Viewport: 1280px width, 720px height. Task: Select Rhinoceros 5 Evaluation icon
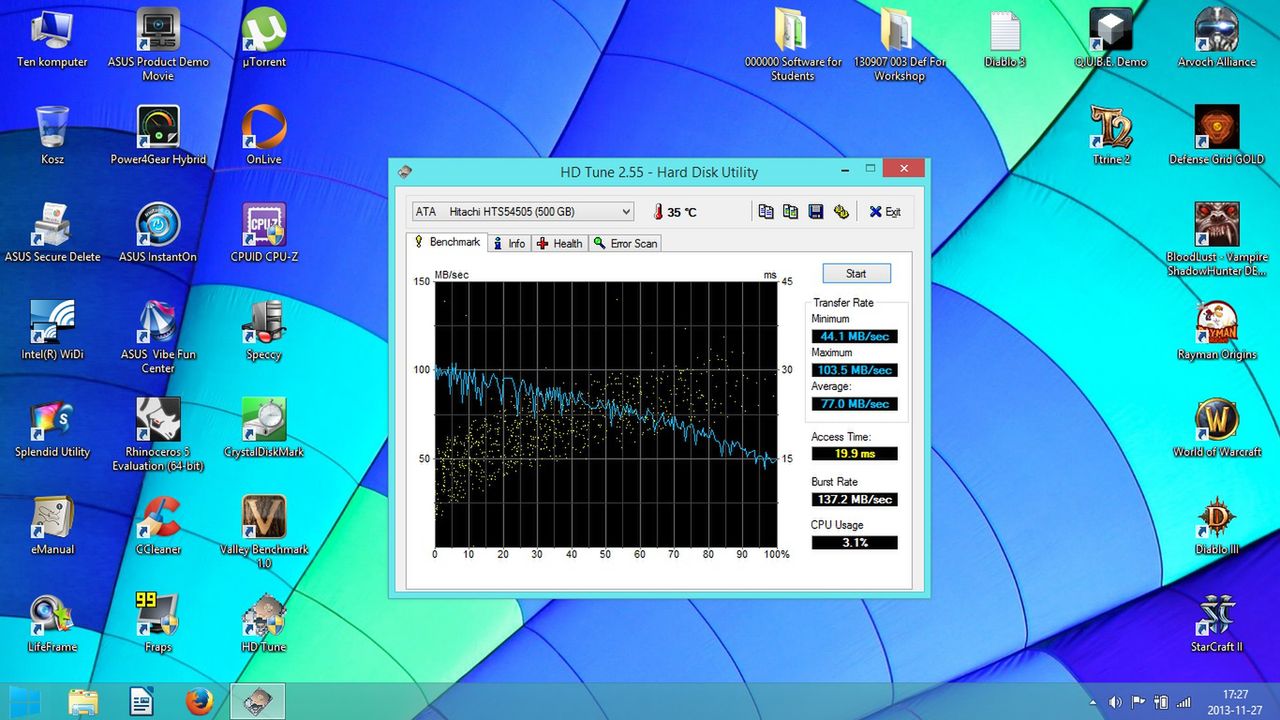[x=158, y=434]
